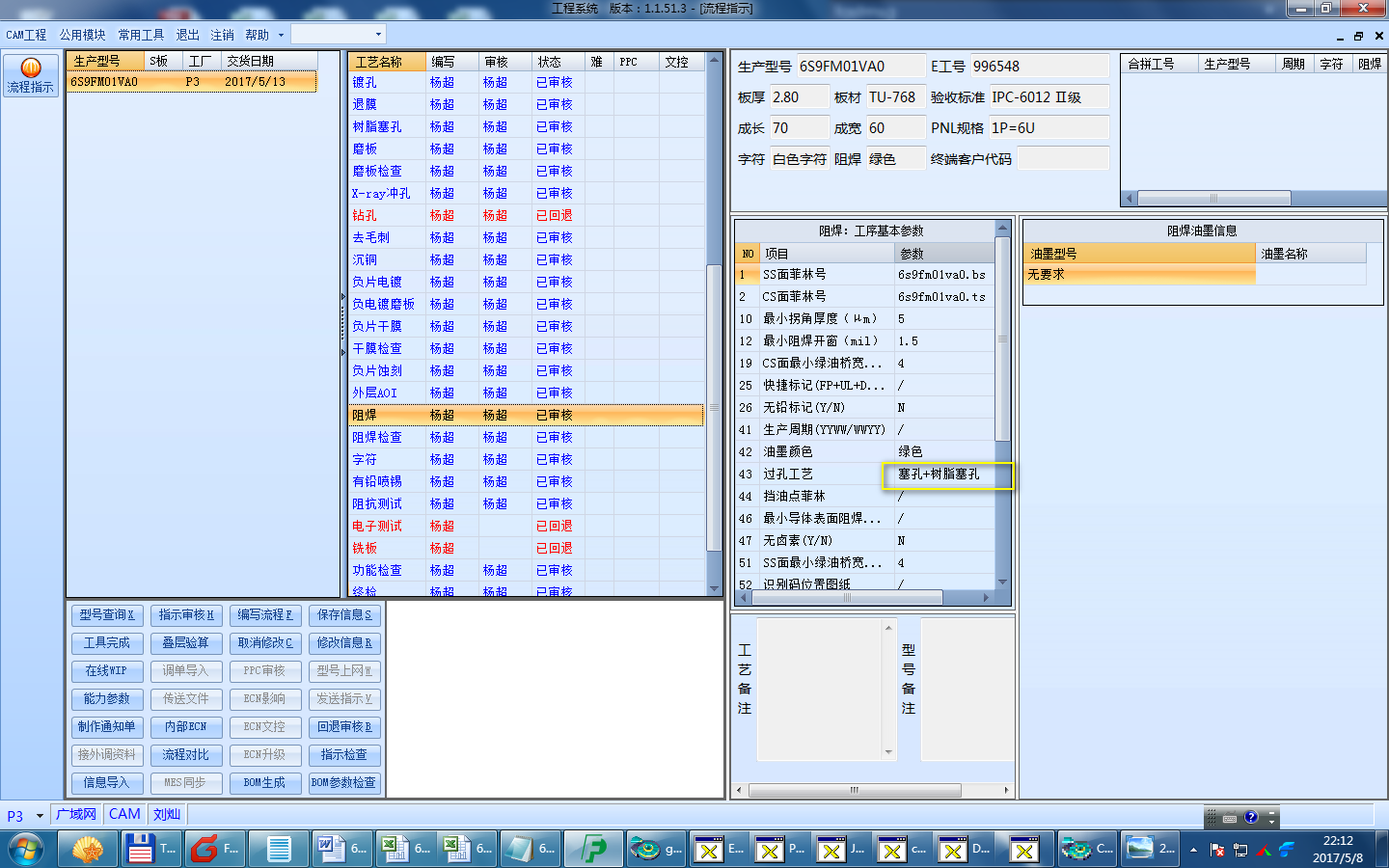The height and width of the screenshot is (868, 1389).
Task: Click the red triangle tray icon
Action: pyautogui.click(x=1264, y=850)
